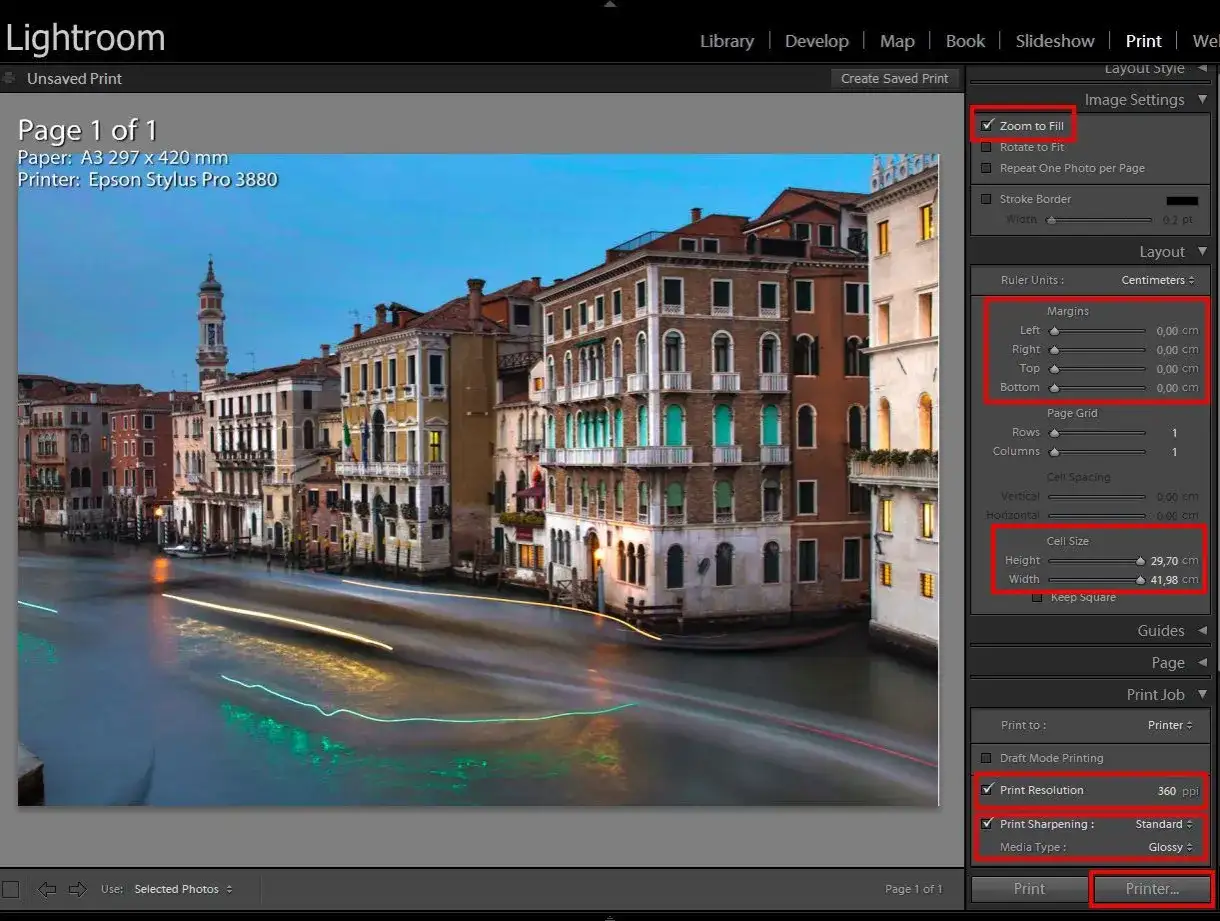Open the Media Type Glossy dropdown
The image size is (1220, 921).
point(1170,848)
